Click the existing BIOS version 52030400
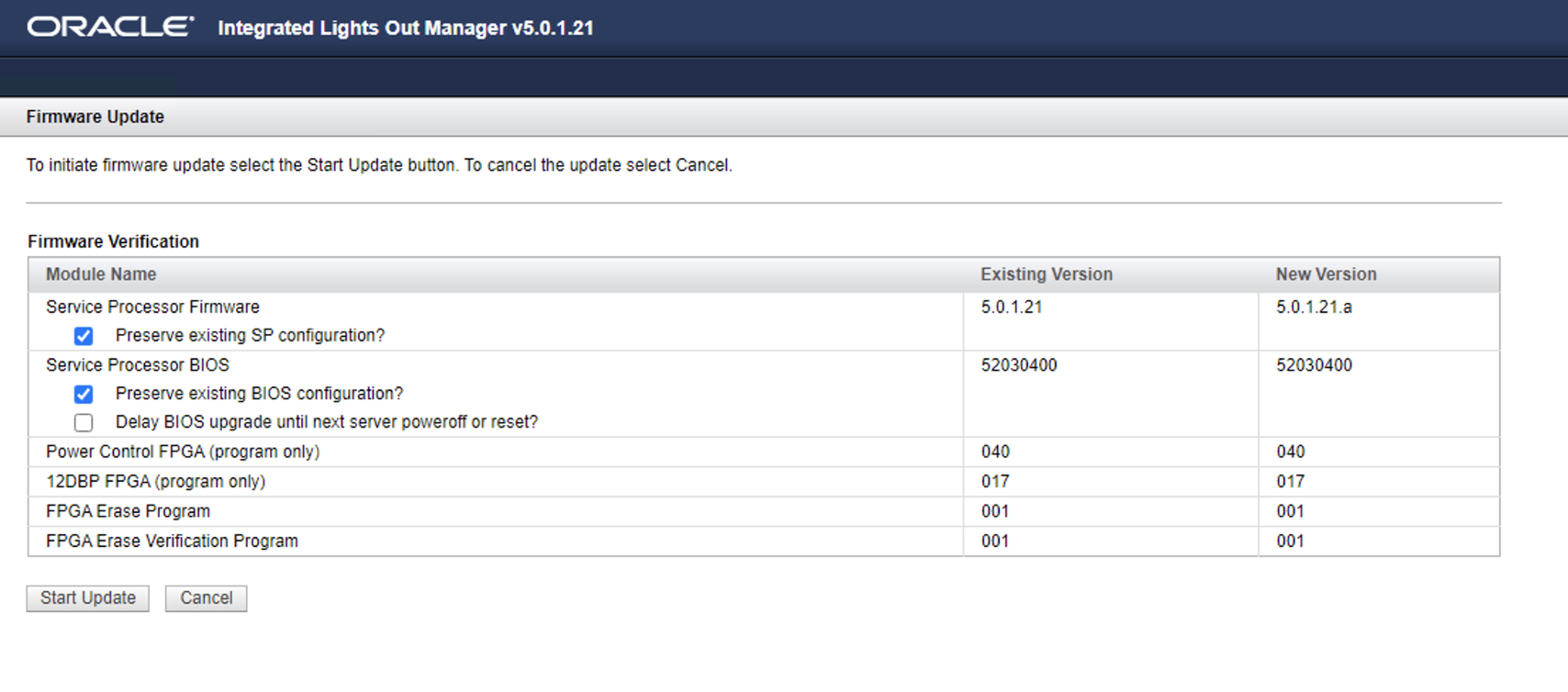 click(1018, 364)
